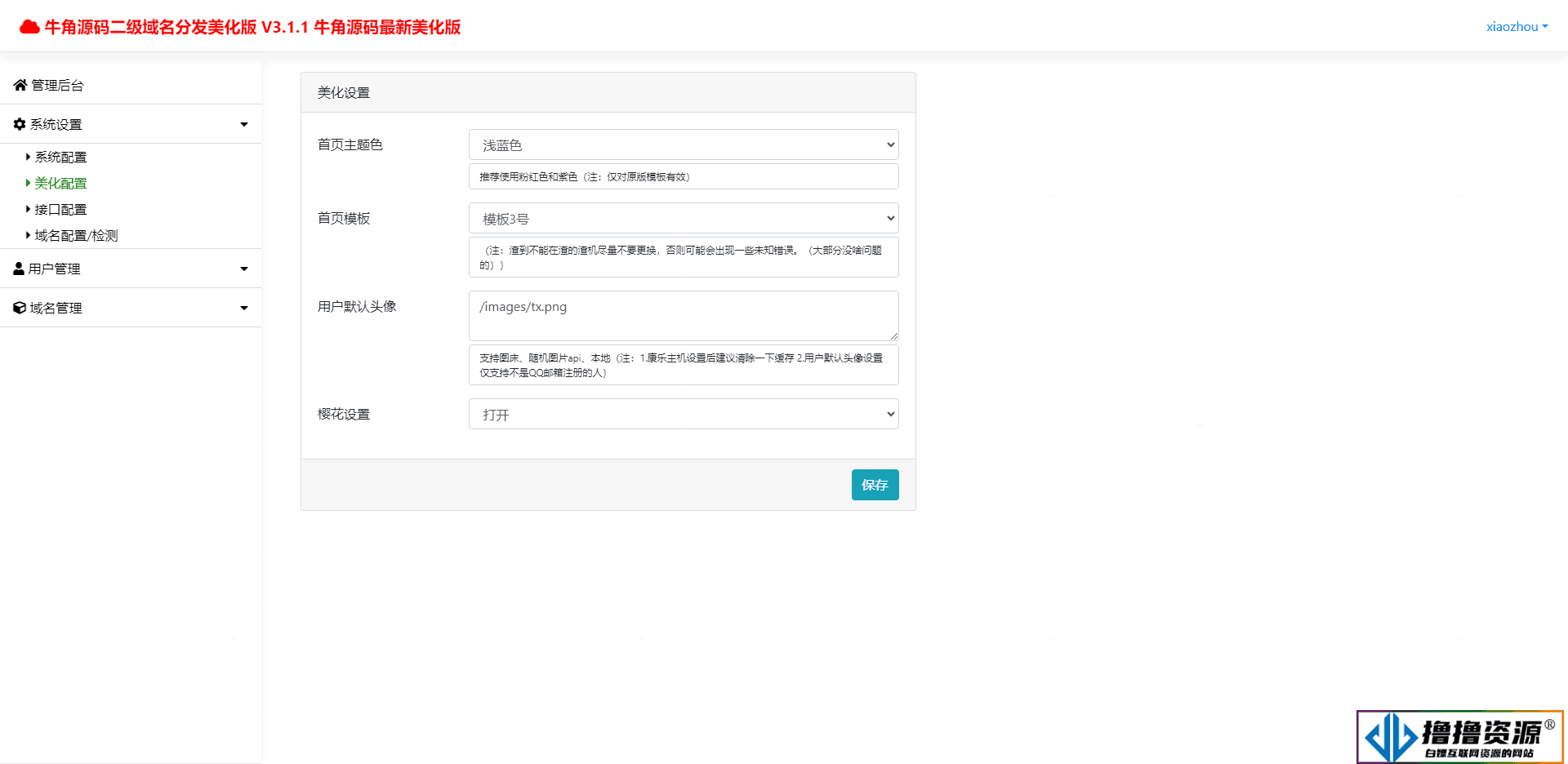
Task: Expand the 域名管理 menu arrow
Action: 243,309
